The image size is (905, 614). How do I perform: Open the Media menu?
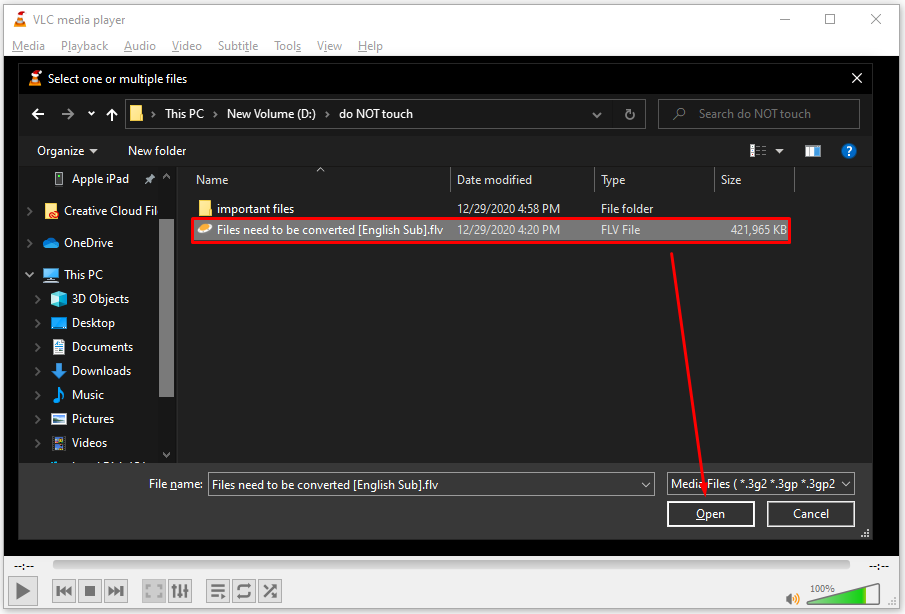[28, 46]
